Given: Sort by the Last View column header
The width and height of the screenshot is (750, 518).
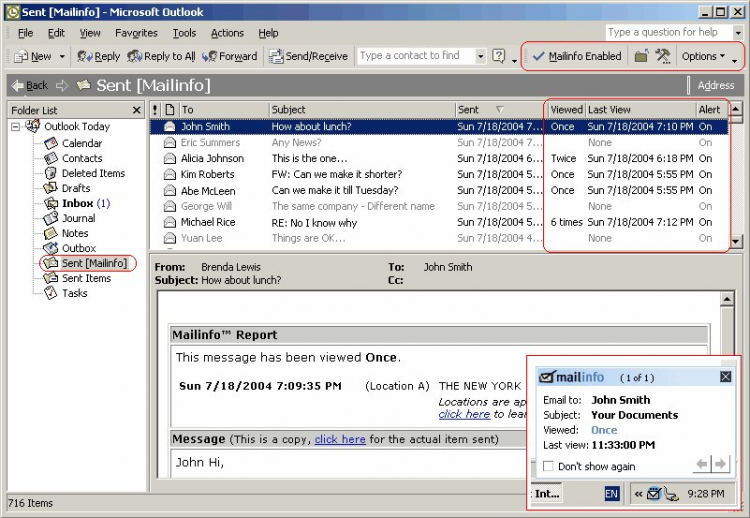Looking at the screenshot, I should click(x=640, y=110).
